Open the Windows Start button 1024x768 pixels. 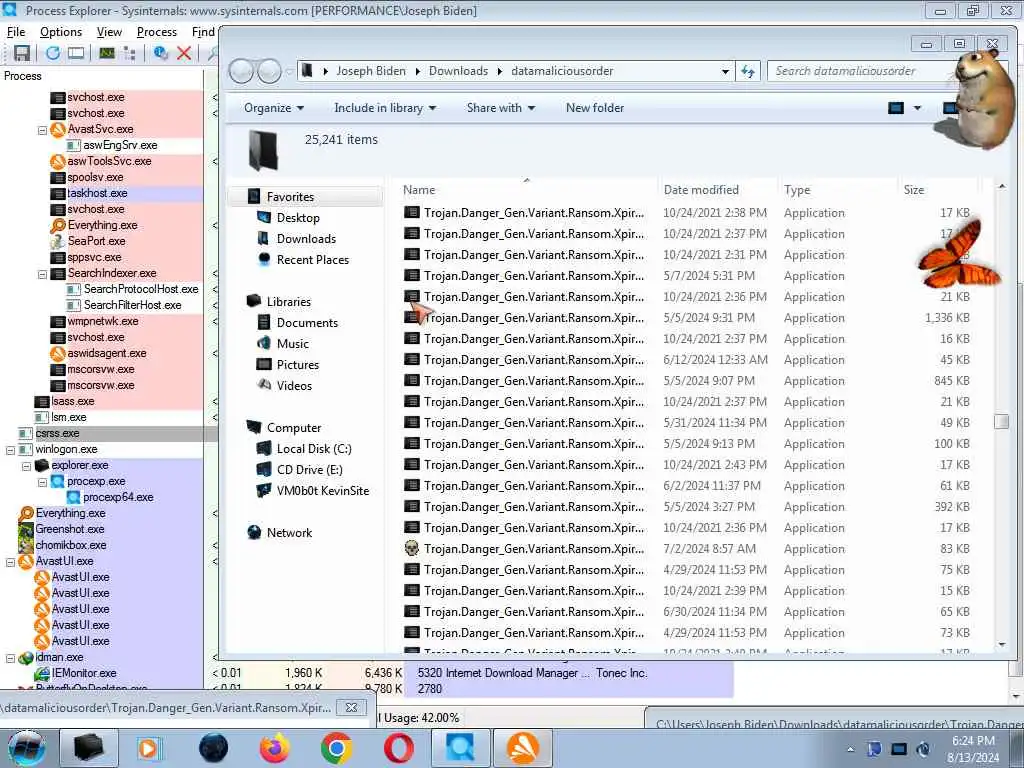26,748
